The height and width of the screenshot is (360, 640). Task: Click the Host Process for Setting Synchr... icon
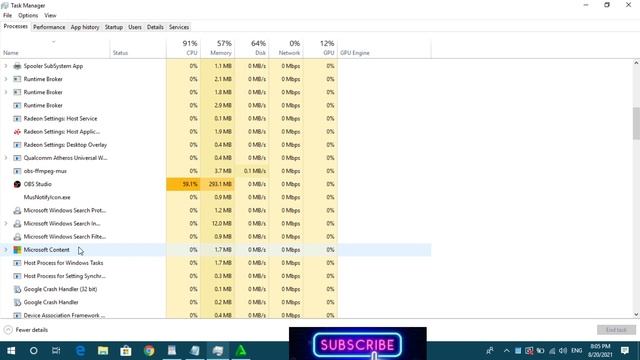[17, 276]
